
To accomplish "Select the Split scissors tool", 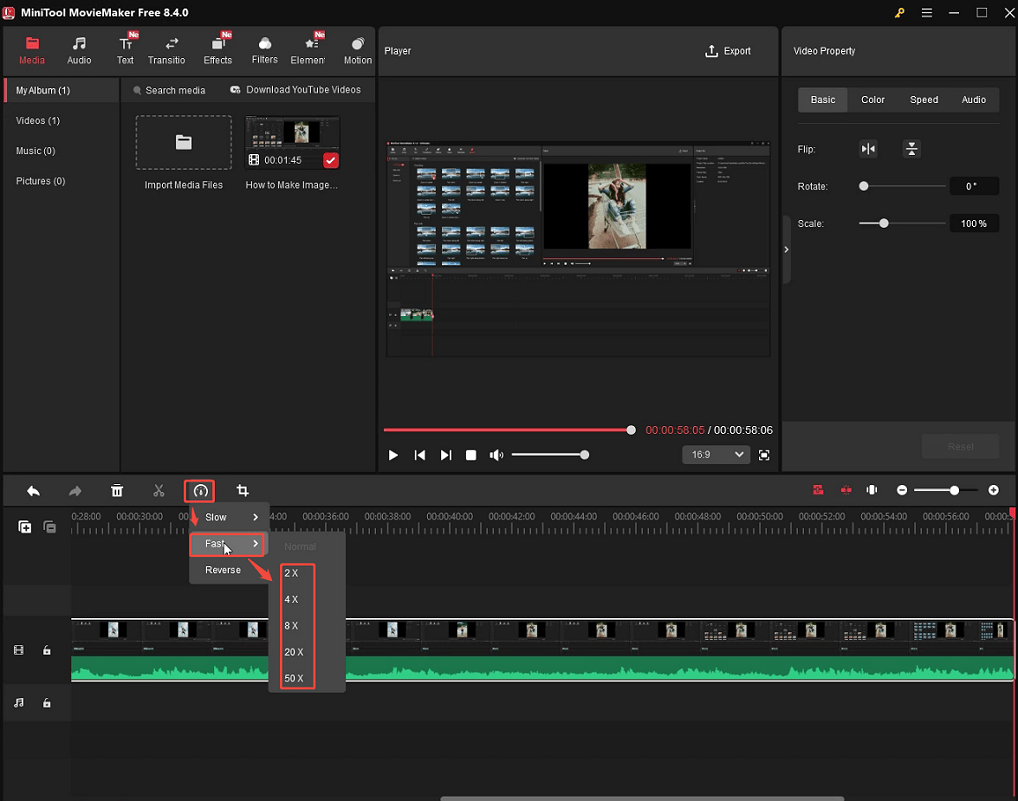I will point(158,490).
